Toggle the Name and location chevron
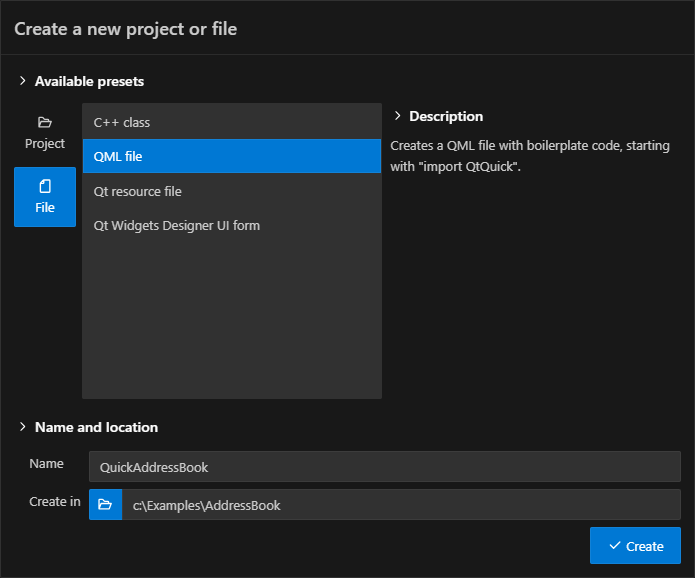This screenshot has height=578, width=695. pos(22,427)
